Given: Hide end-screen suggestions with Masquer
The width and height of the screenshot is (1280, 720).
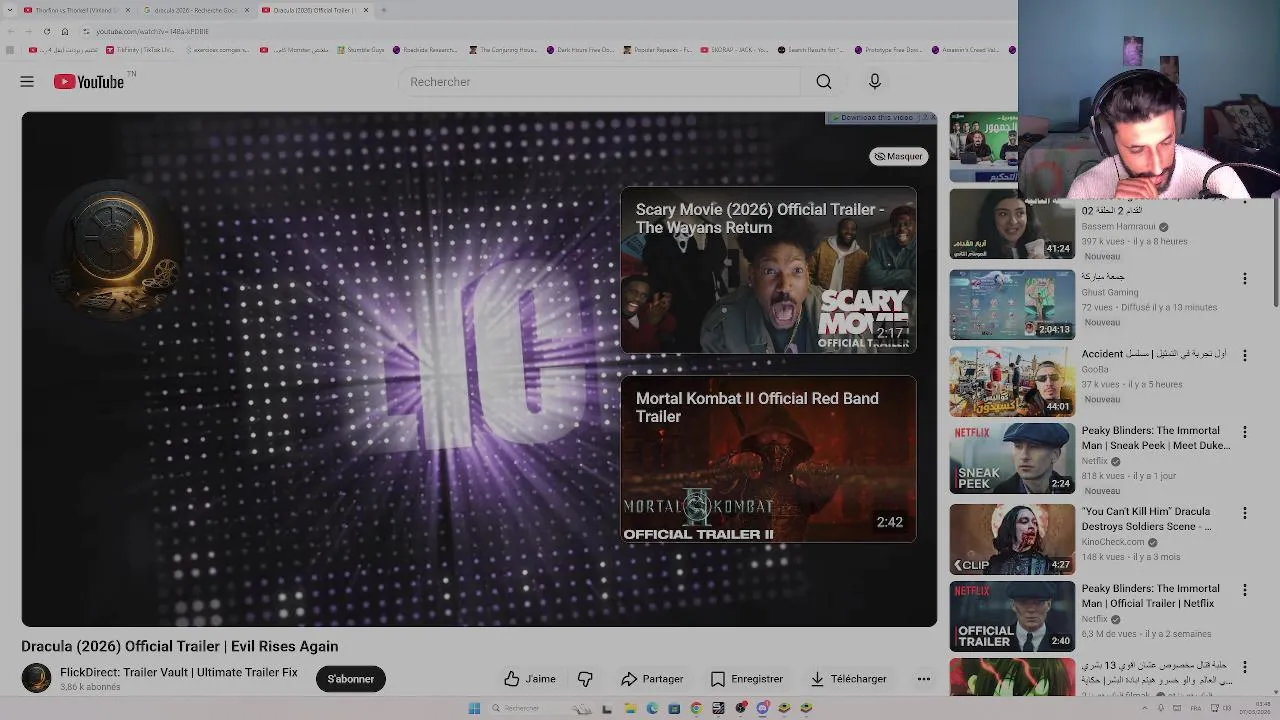Looking at the screenshot, I should point(898,156).
